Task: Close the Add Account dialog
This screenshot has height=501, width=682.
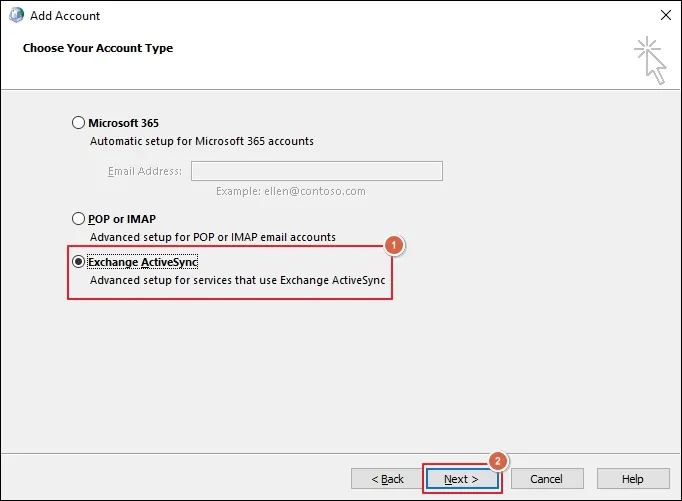Action: click(x=665, y=15)
